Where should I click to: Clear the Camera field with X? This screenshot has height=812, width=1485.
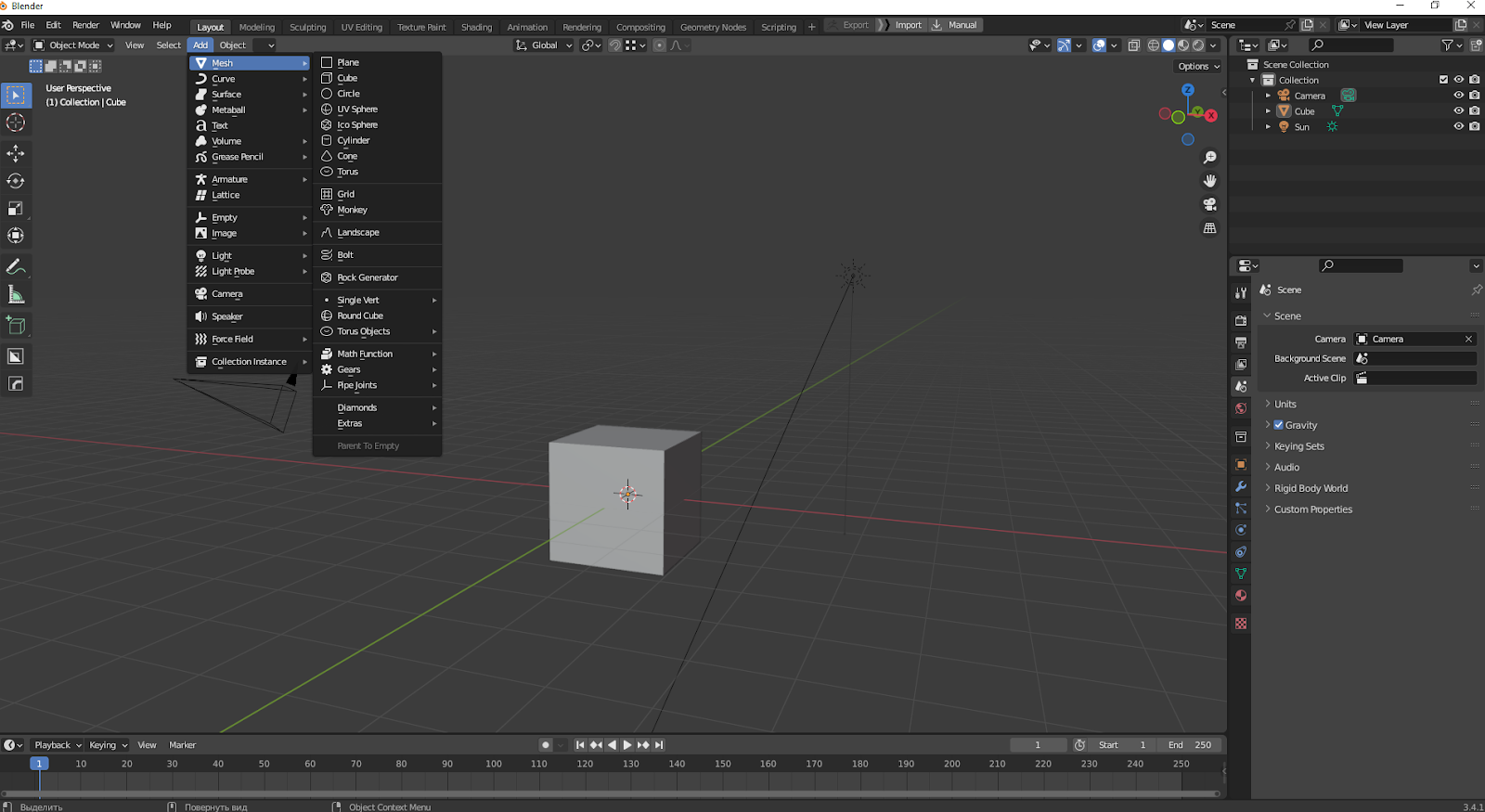coord(1468,340)
